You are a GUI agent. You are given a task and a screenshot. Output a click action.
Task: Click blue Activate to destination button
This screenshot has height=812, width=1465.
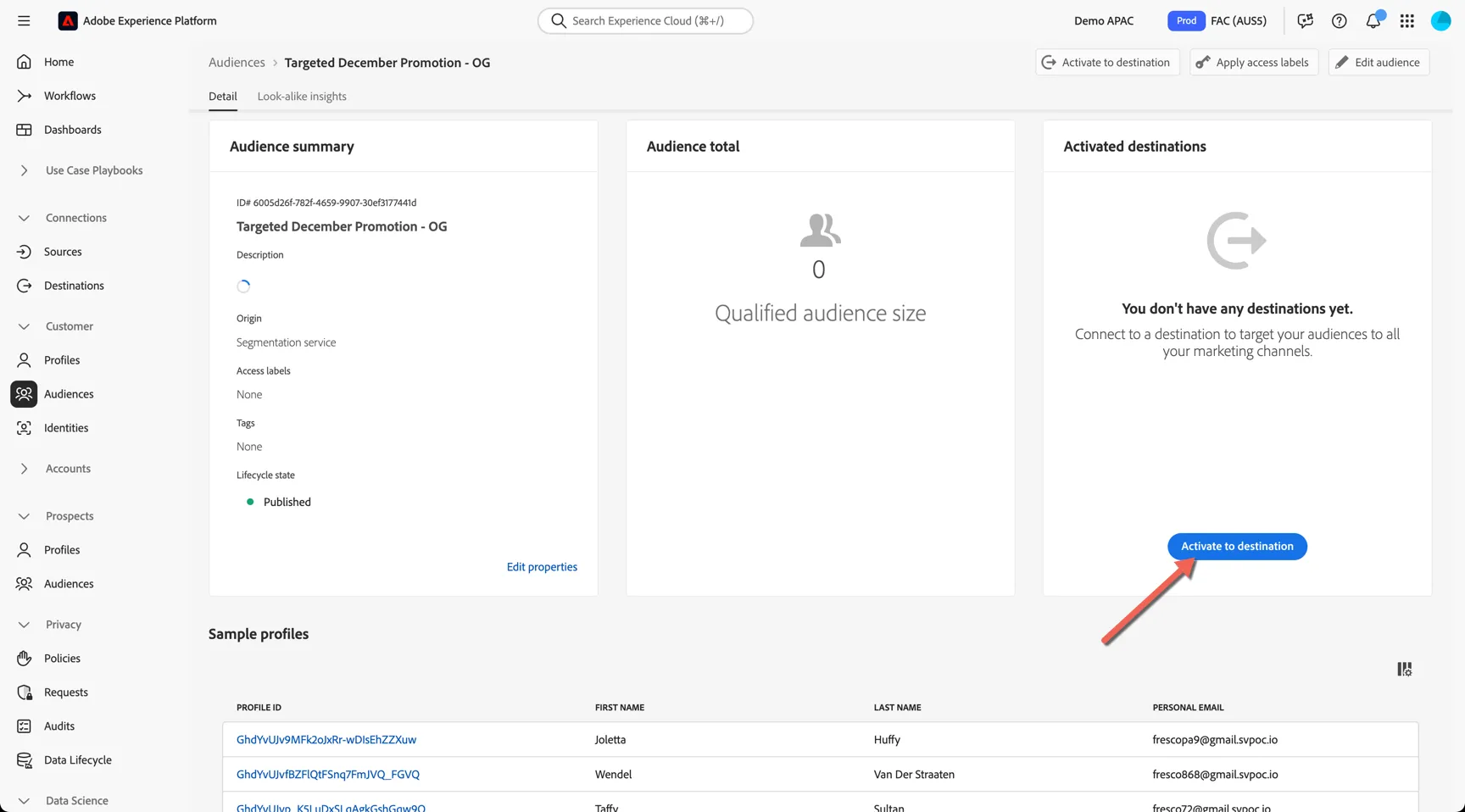[x=1237, y=547]
